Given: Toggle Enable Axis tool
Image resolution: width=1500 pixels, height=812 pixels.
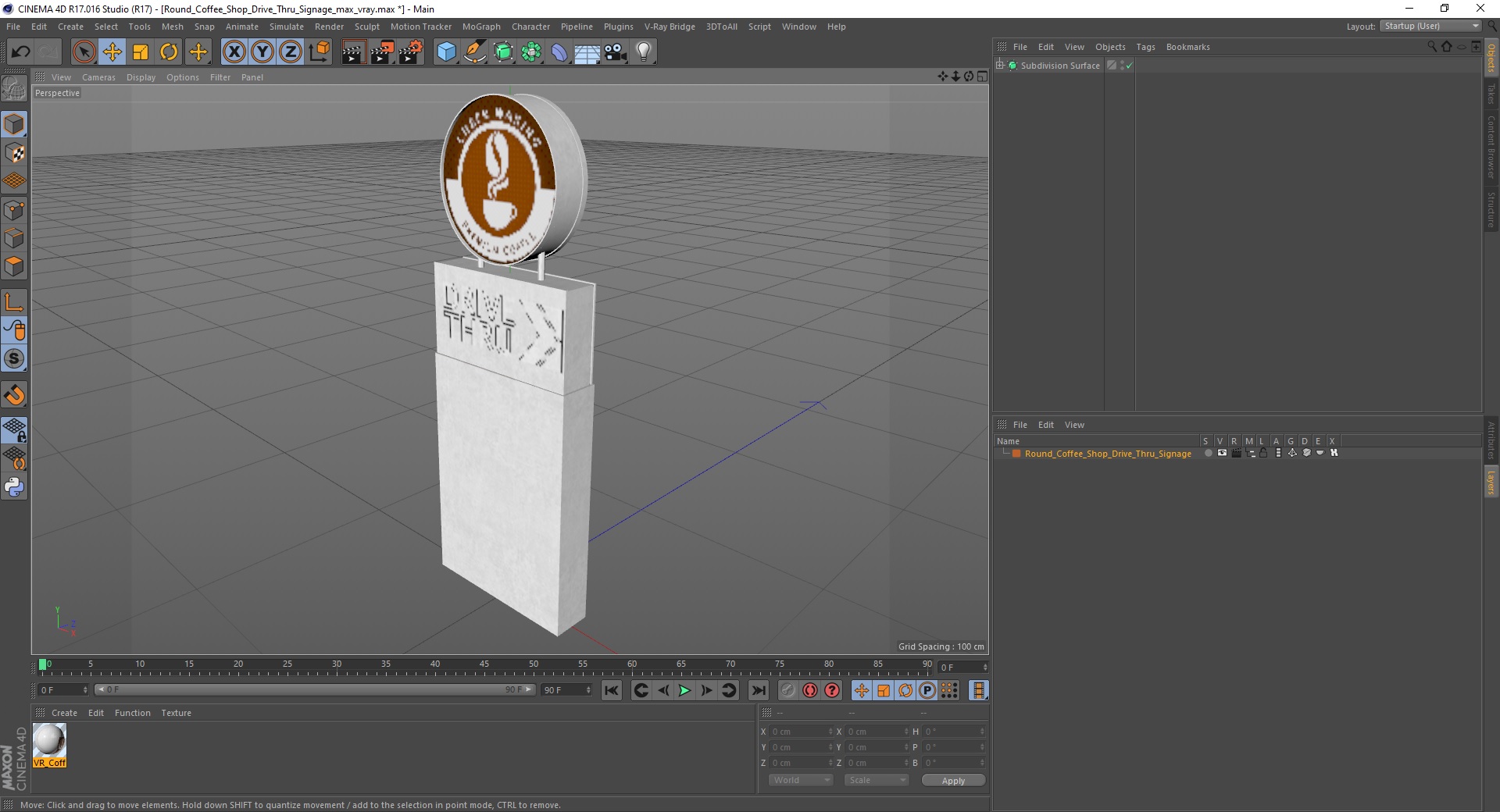Looking at the screenshot, I should point(14,302).
